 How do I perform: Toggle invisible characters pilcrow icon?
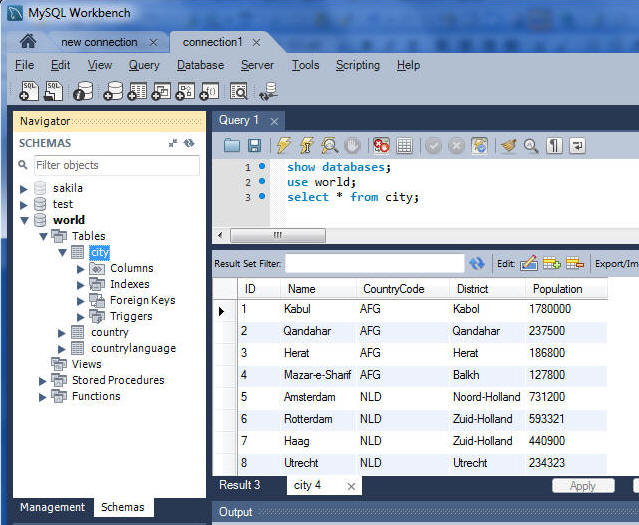coord(554,146)
